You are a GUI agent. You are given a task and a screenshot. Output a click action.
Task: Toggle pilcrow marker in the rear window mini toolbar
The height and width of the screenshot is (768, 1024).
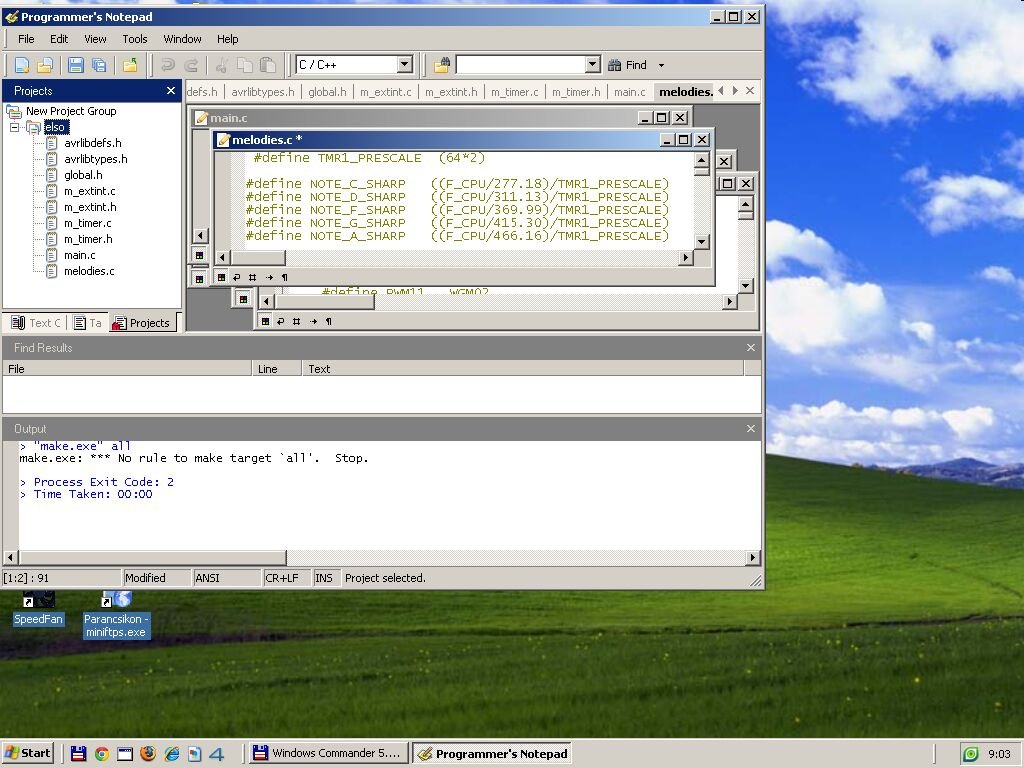(x=328, y=321)
